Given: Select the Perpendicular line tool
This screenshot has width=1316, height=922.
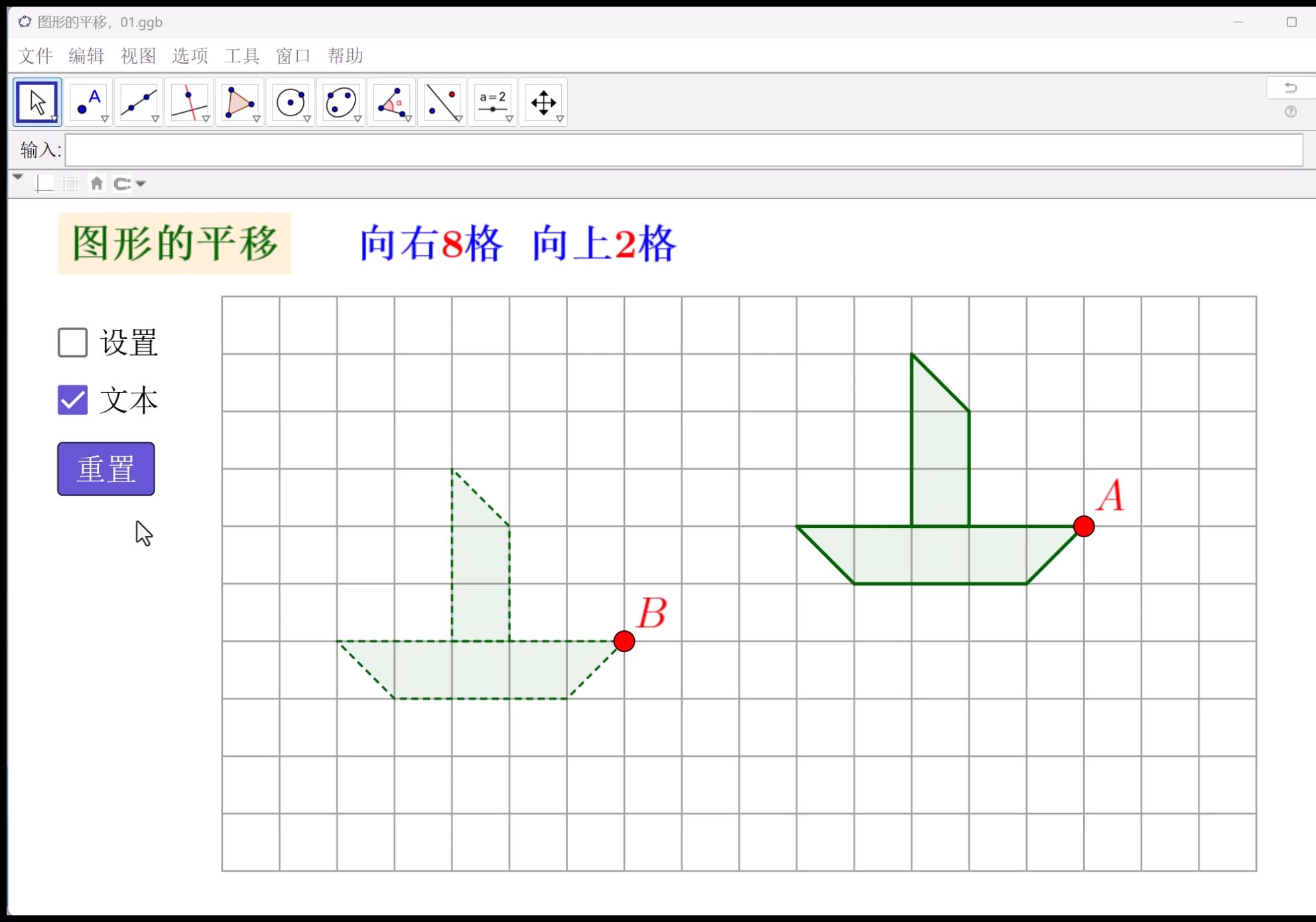Looking at the screenshot, I should click(x=189, y=102).
